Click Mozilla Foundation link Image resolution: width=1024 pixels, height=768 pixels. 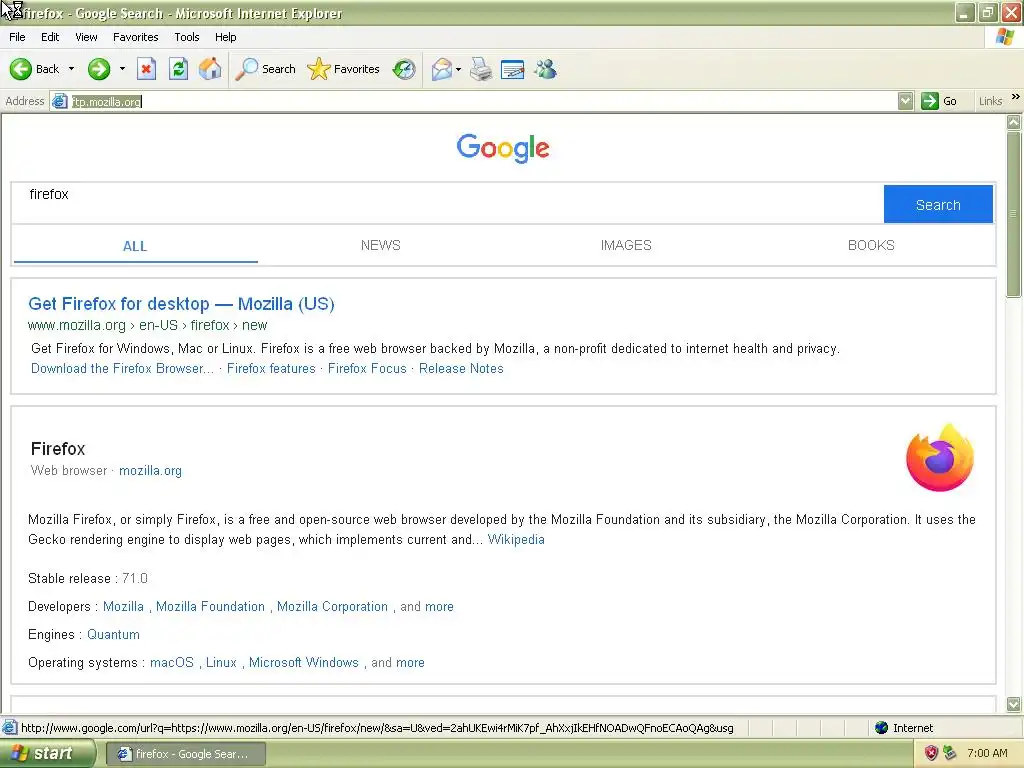(x=210, y=607)
